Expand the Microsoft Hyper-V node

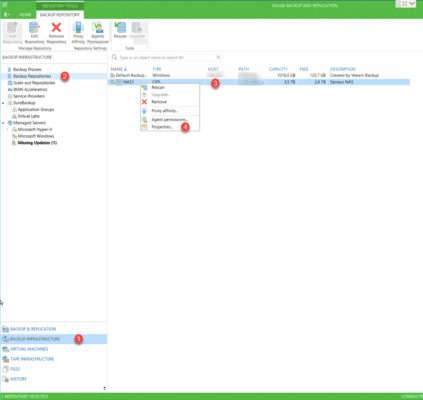8,129
